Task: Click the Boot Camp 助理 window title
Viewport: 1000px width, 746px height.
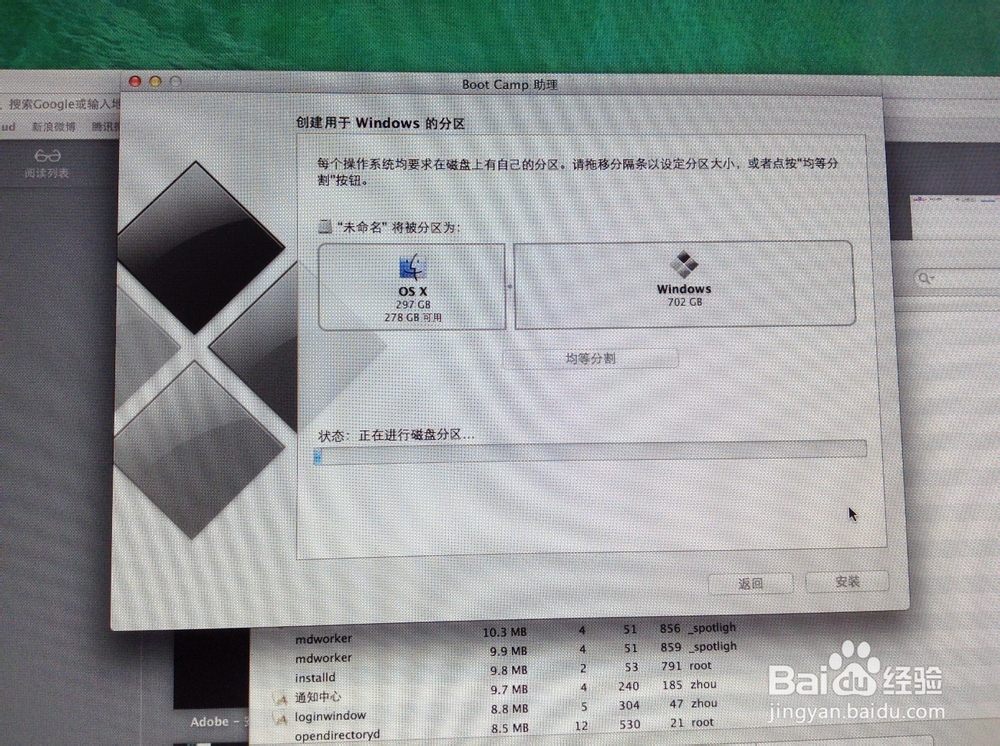Action: pos(510,85)
